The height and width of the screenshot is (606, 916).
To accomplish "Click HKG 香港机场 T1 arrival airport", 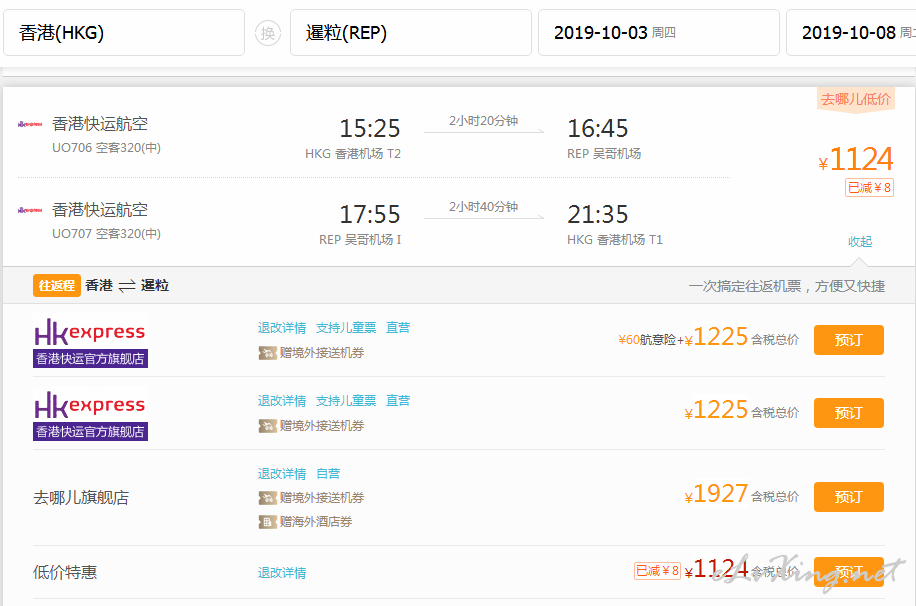I will 615,240.
